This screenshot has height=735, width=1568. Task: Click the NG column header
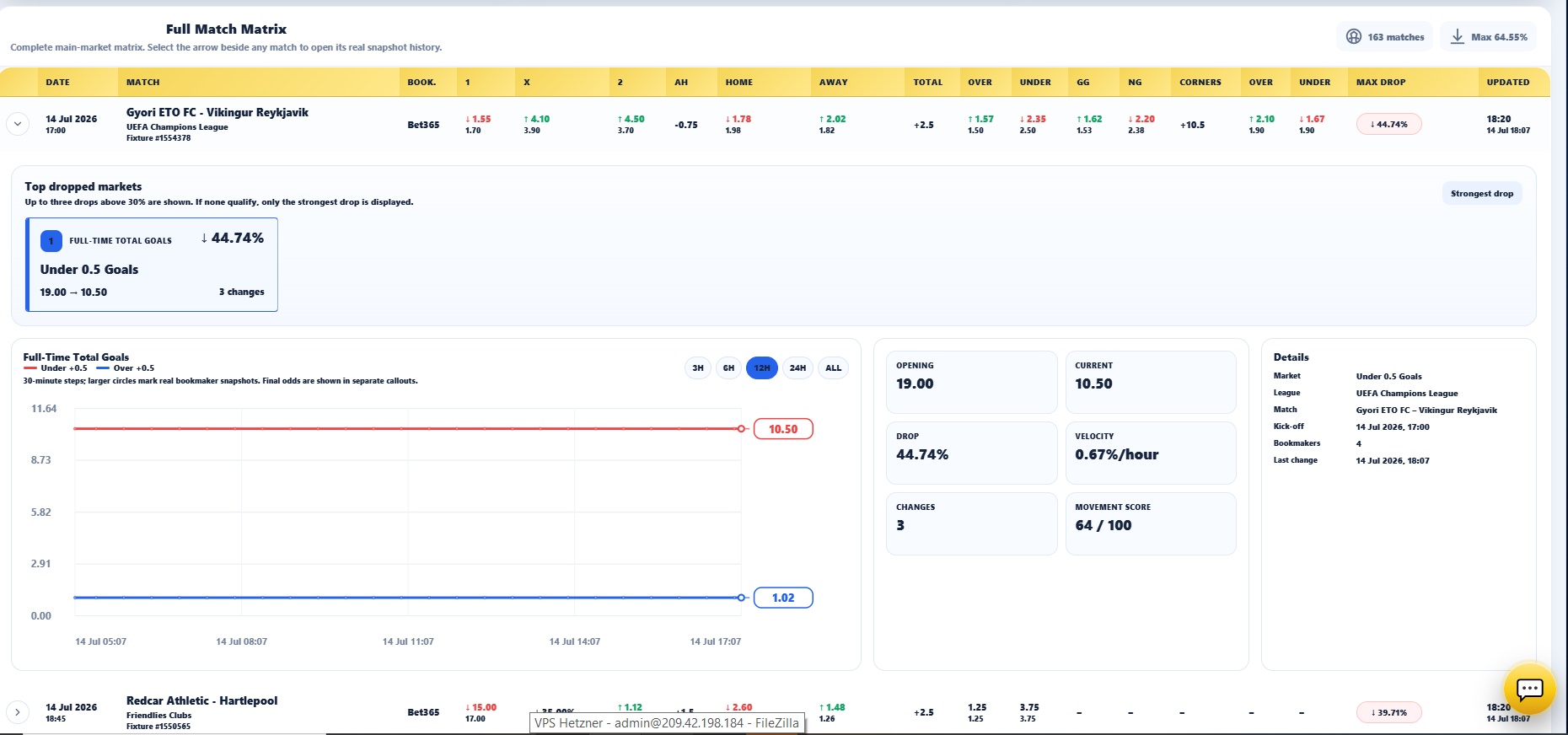tap(1135, 83)
